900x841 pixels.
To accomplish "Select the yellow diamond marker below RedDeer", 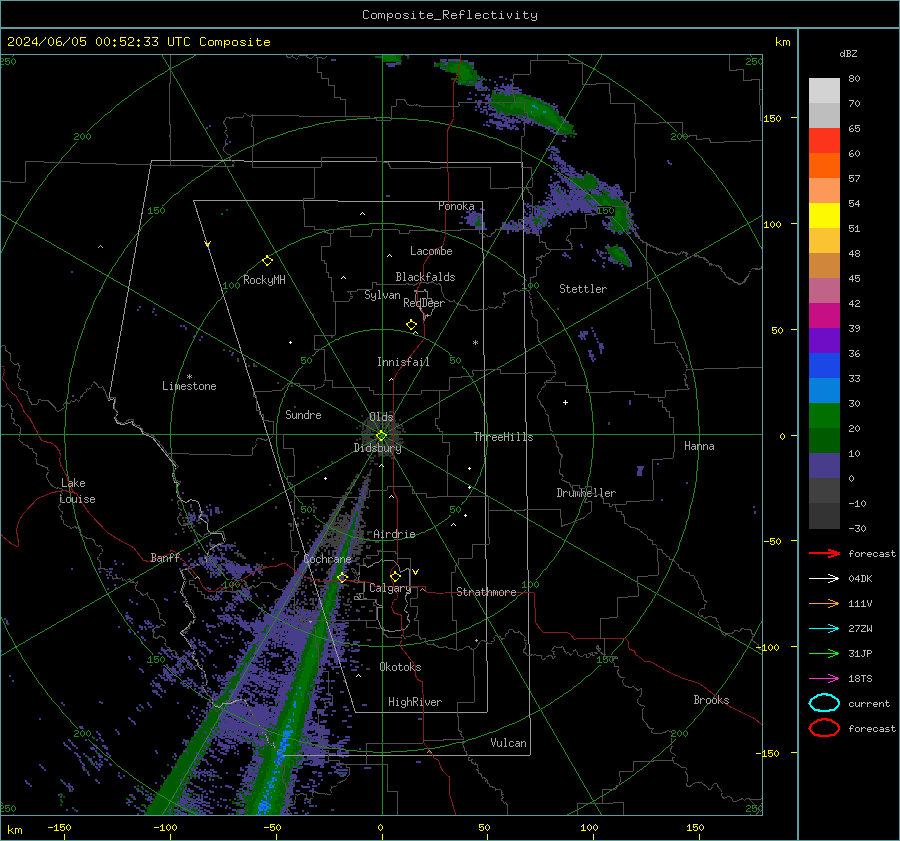I will pos(411,325).
